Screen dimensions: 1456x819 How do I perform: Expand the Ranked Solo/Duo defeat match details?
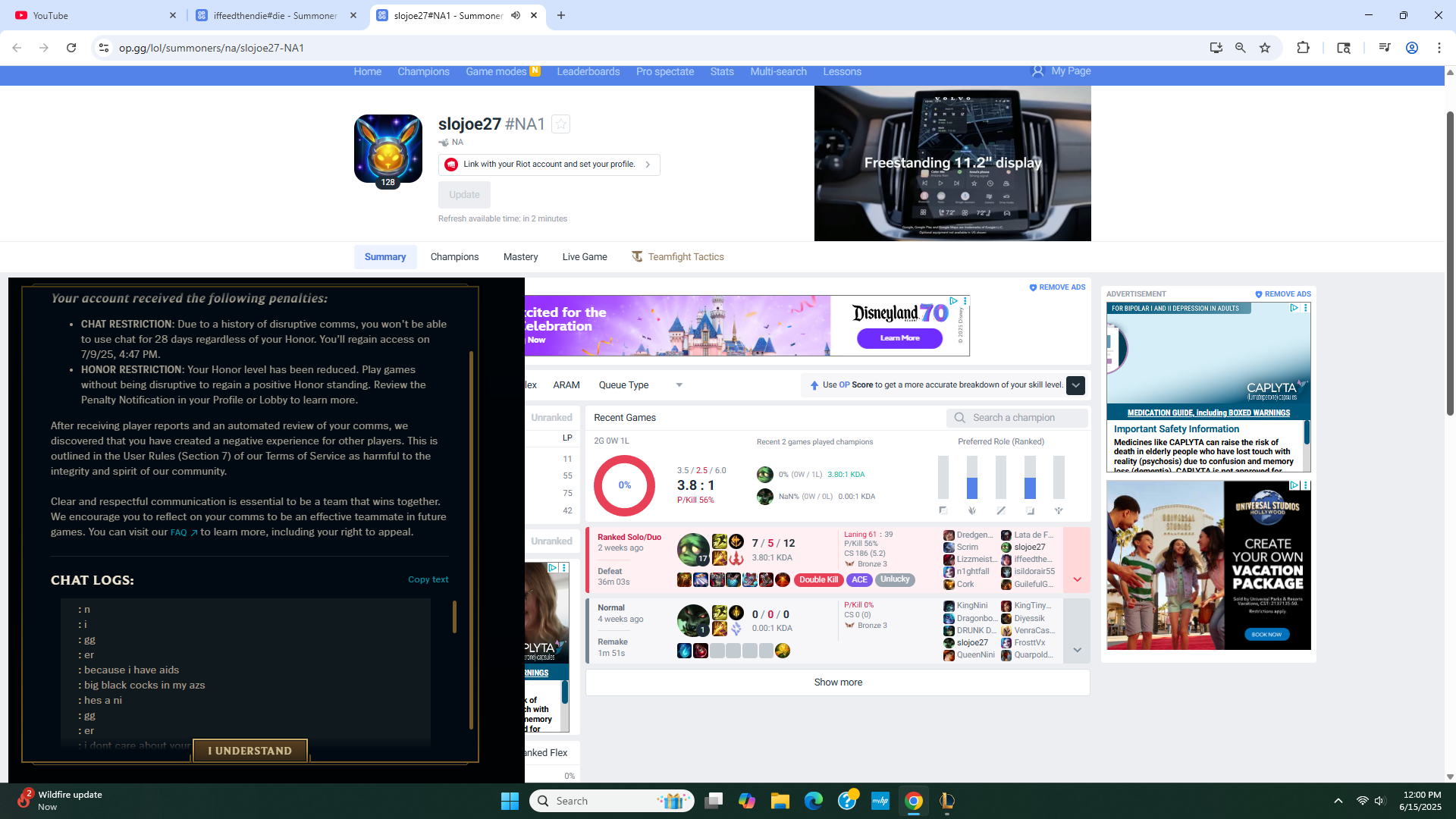(1077, 560)
